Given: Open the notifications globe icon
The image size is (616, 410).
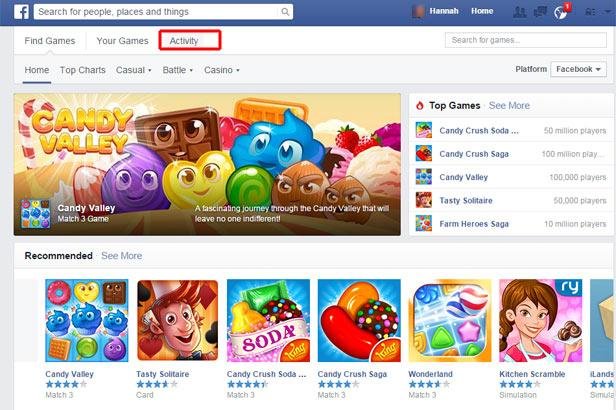Looking at the screenshot, I should (561, 12).
